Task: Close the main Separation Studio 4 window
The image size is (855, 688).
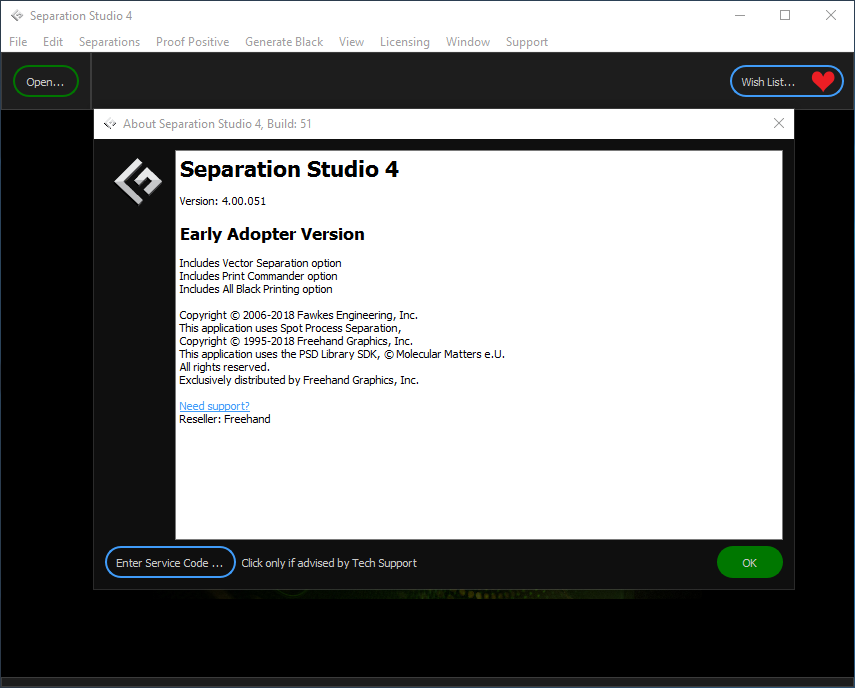Action: tap(830, 15)
